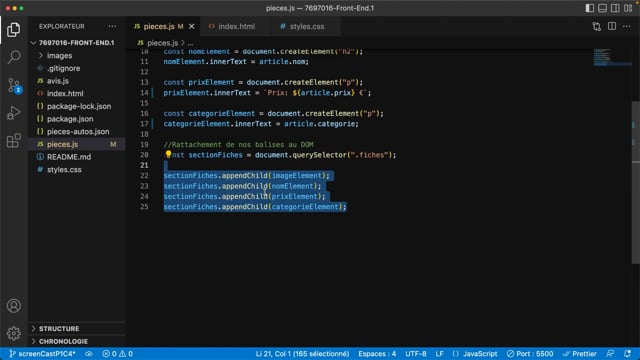Click the M modified badge beside pieces.js
The height and width of the screenshot is (360, 640).
[x=113, y=144]
